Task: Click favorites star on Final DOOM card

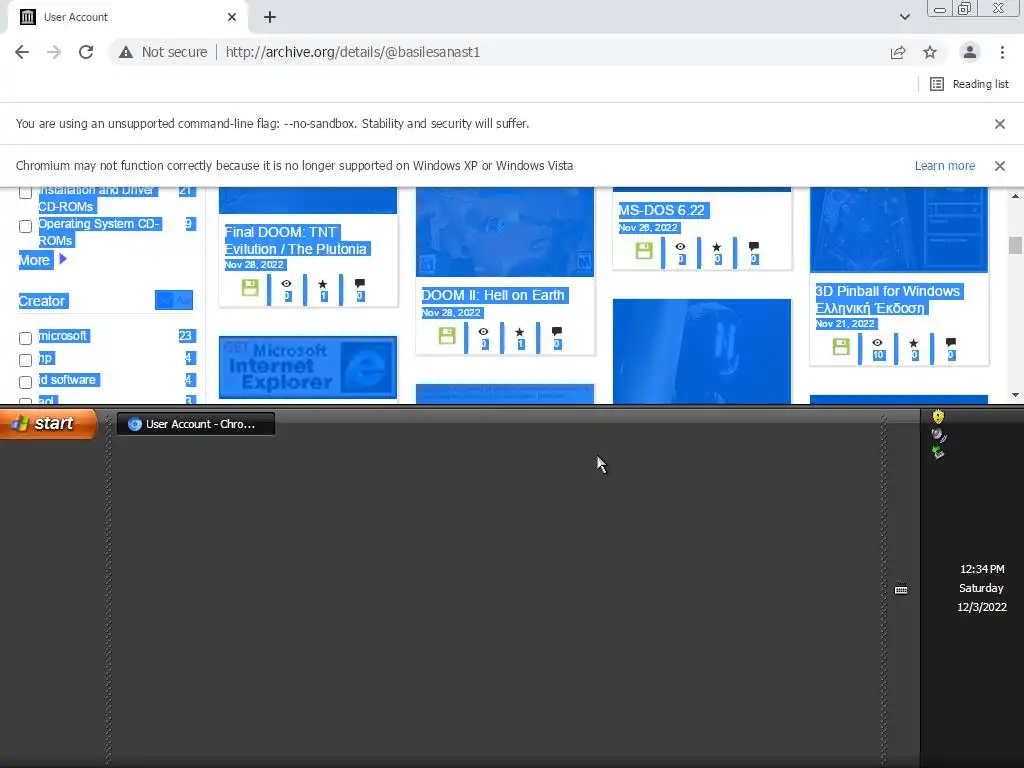Action: (323, 284)
